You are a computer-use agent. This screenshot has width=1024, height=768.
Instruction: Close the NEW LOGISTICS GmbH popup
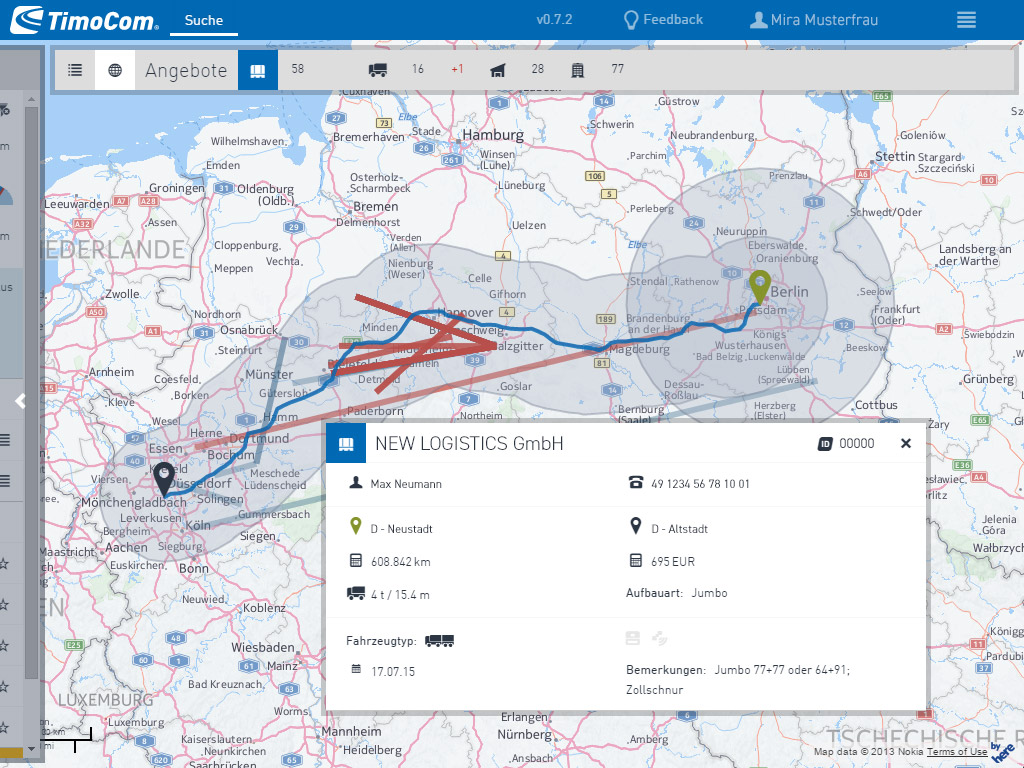click(x=906, y=443)
